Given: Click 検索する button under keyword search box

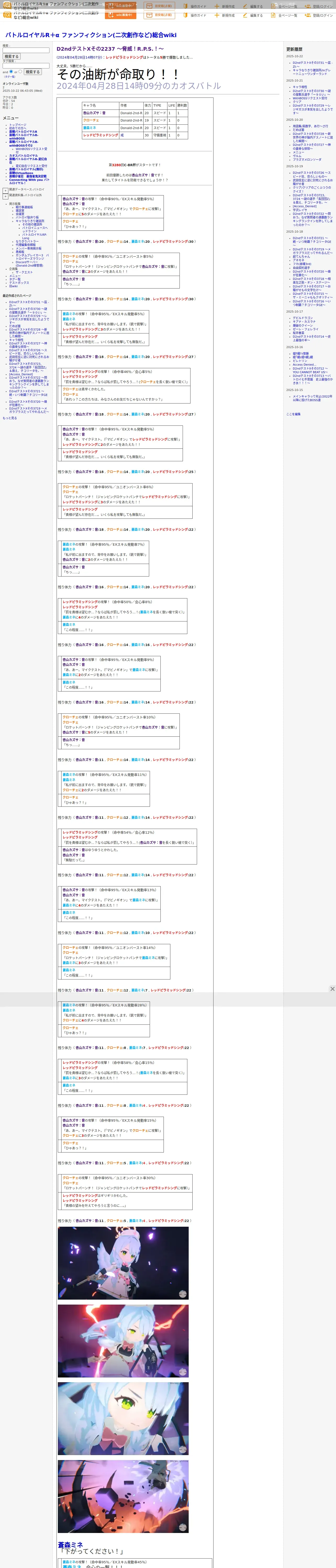Looking at the screenshot, I should click(11, 57).
